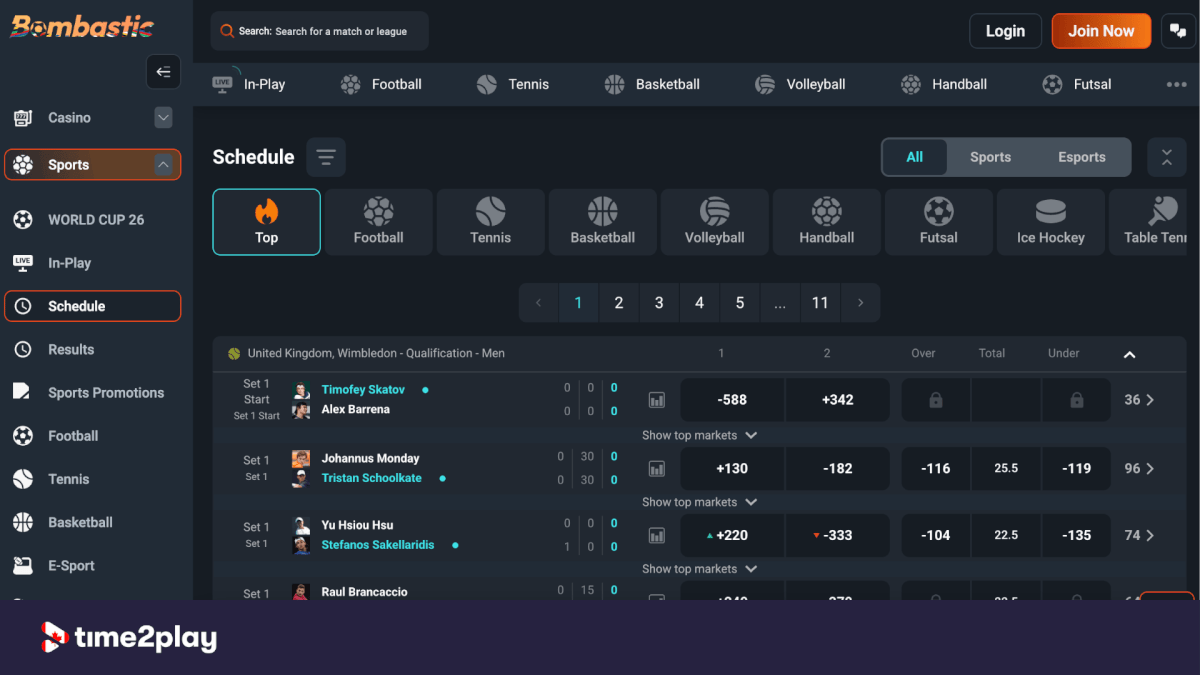Go to schedule page 2

coord(619,303)
